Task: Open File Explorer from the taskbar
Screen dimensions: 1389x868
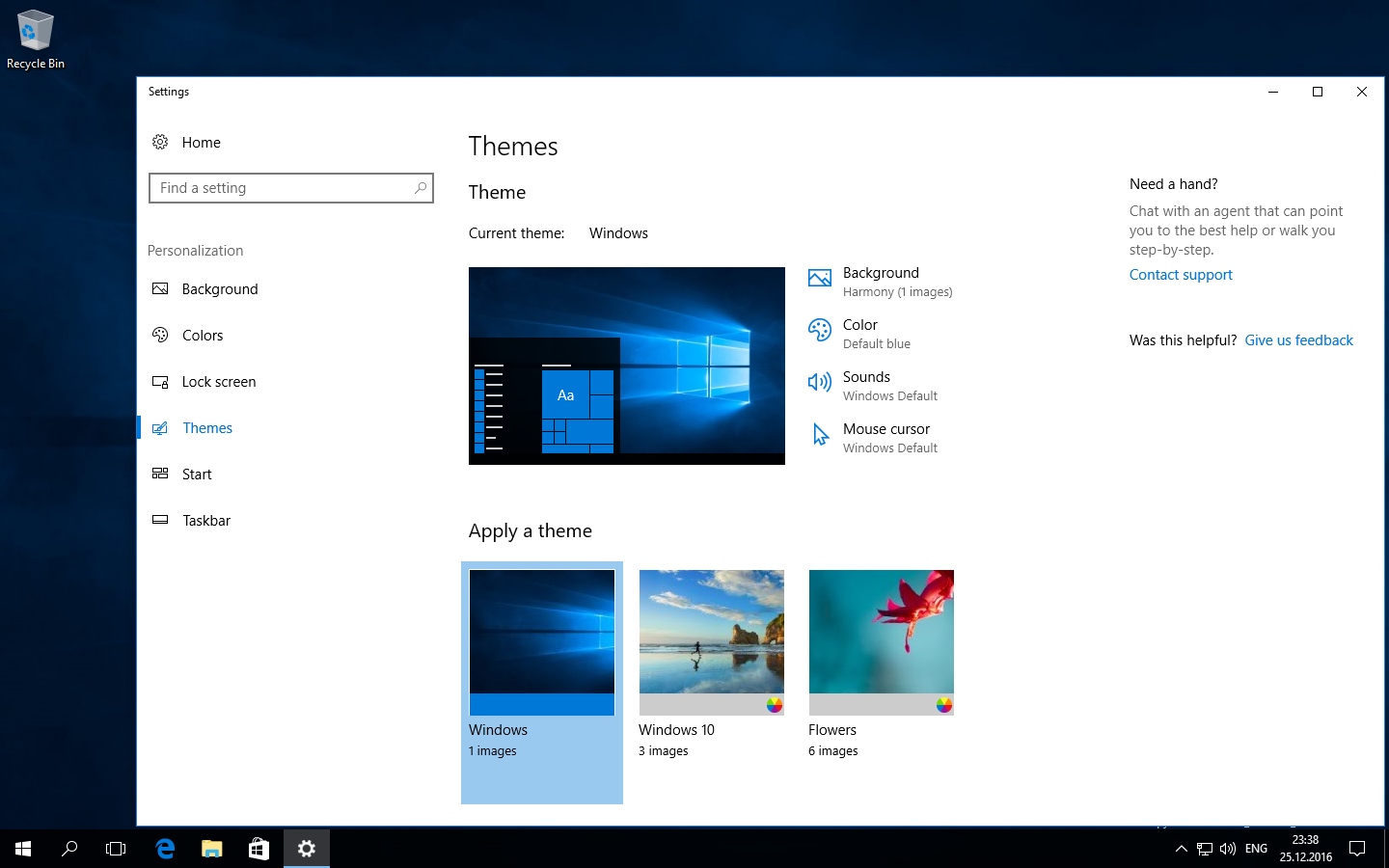Action: tap(212, 849)
